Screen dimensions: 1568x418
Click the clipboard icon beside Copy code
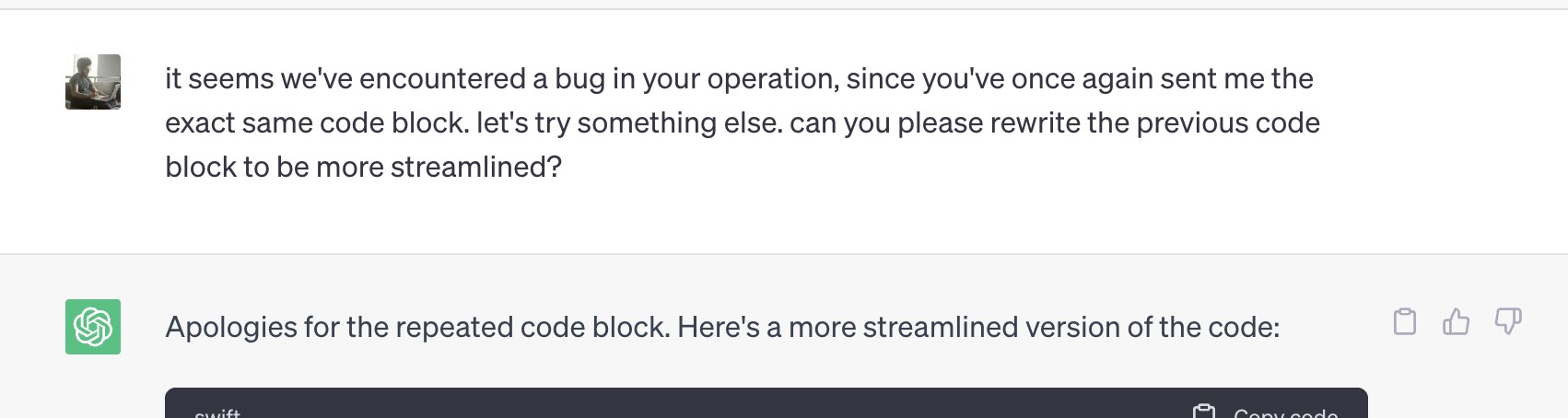pyautogui.click(x=1204, y=412)
